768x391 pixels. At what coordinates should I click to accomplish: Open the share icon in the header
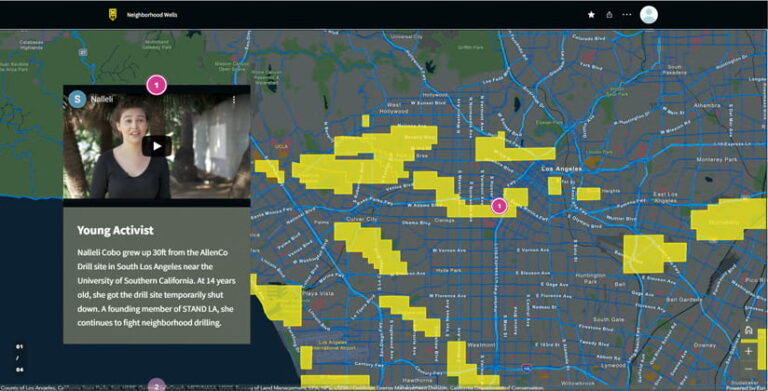pyautogui.click(x=609, y=15)
